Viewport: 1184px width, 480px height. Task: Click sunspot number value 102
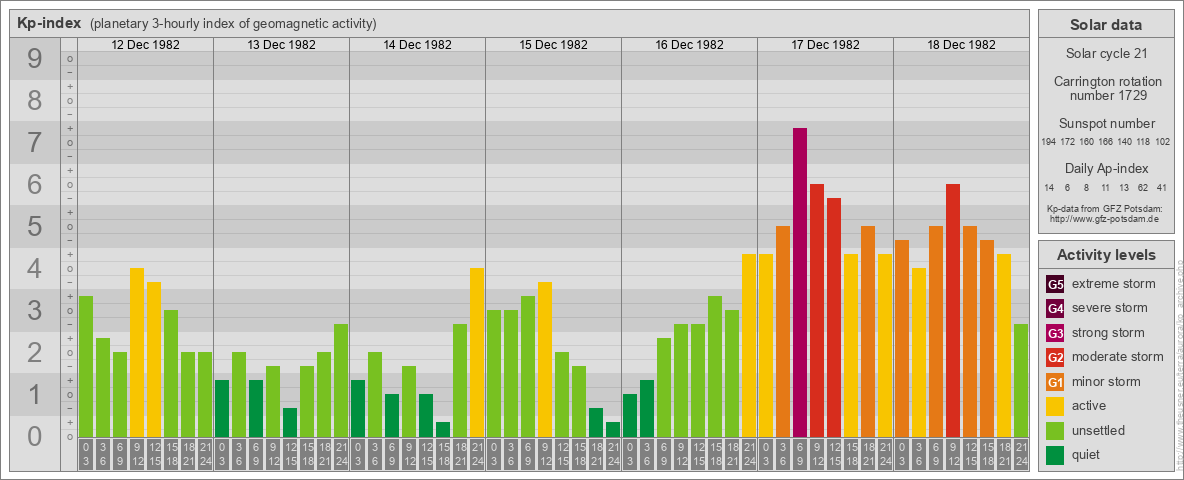(x=1163, y=142)
